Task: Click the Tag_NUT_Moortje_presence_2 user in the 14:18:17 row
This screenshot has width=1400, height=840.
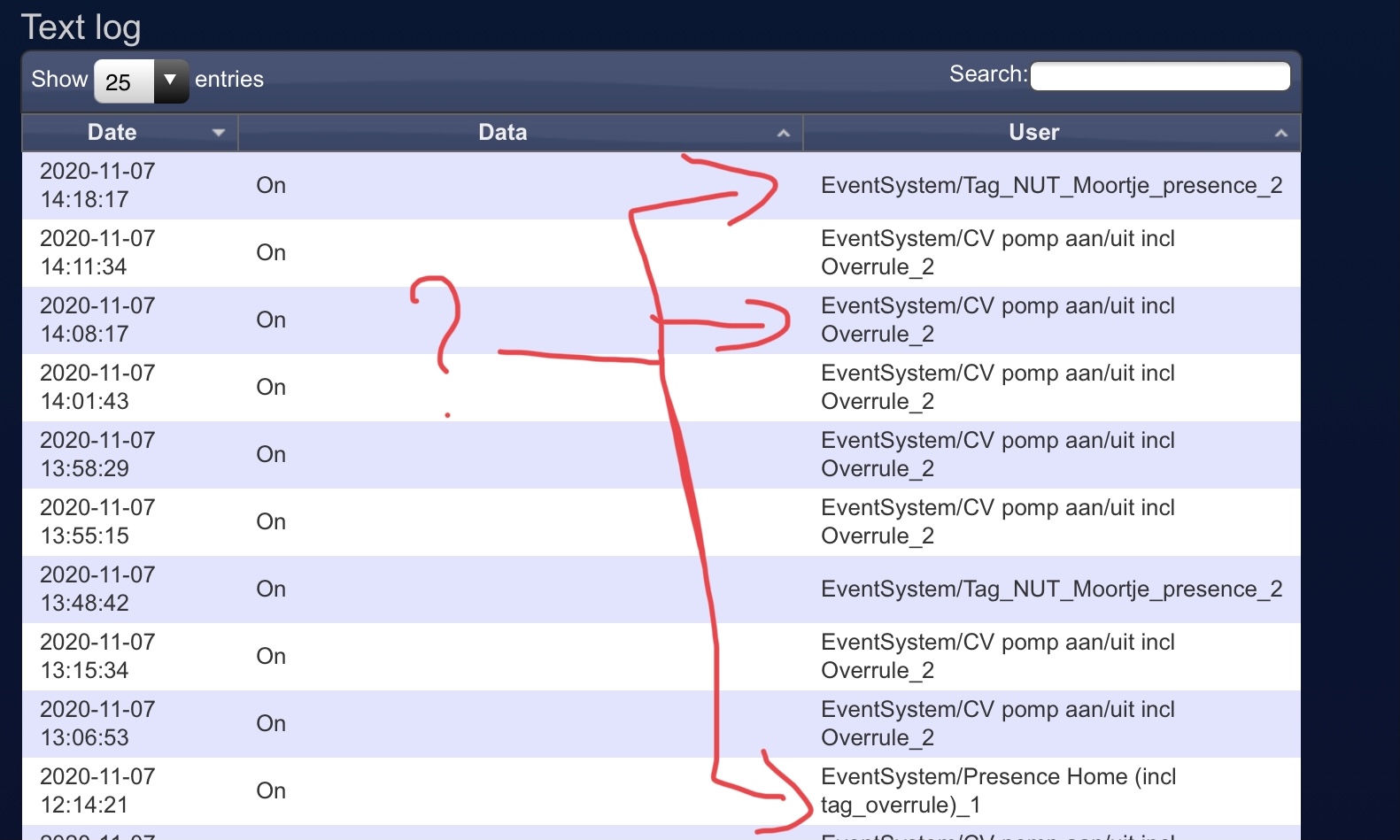Action: 1052,185
